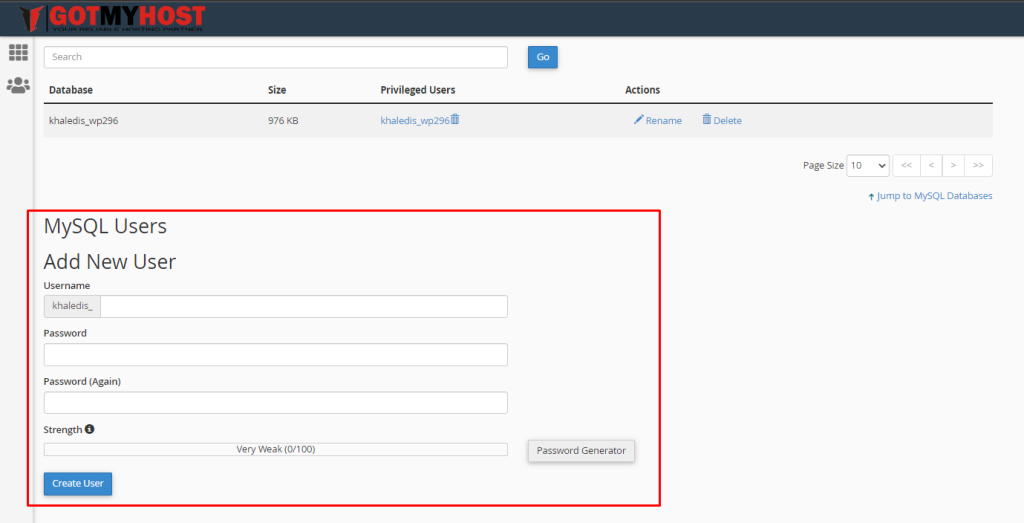The image size is (1024, 523).
Task: Follow the Jump to MySQL Databases link
Action: (x=934, y=196)
